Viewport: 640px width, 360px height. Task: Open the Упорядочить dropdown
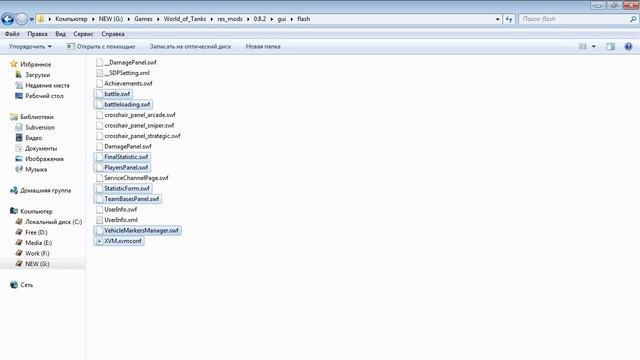[30, 47]
